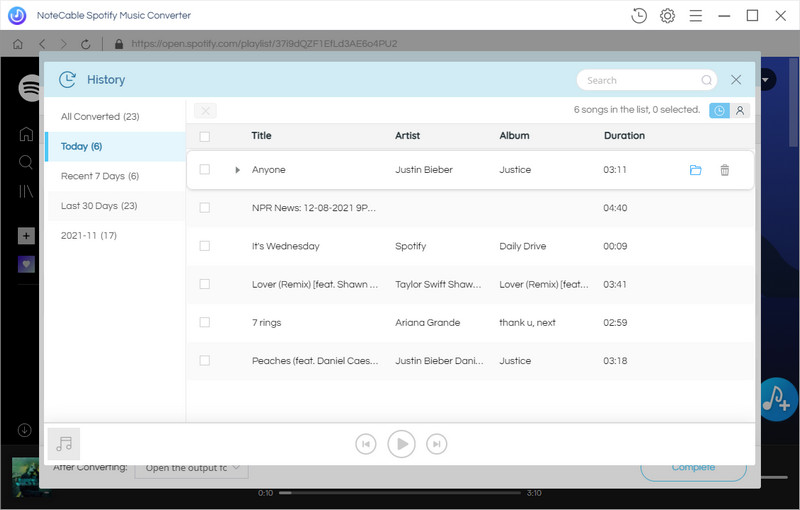Screen dimensions: 800x510
Task: Select Last 30 Days (23) category
Action: [115, 206]
